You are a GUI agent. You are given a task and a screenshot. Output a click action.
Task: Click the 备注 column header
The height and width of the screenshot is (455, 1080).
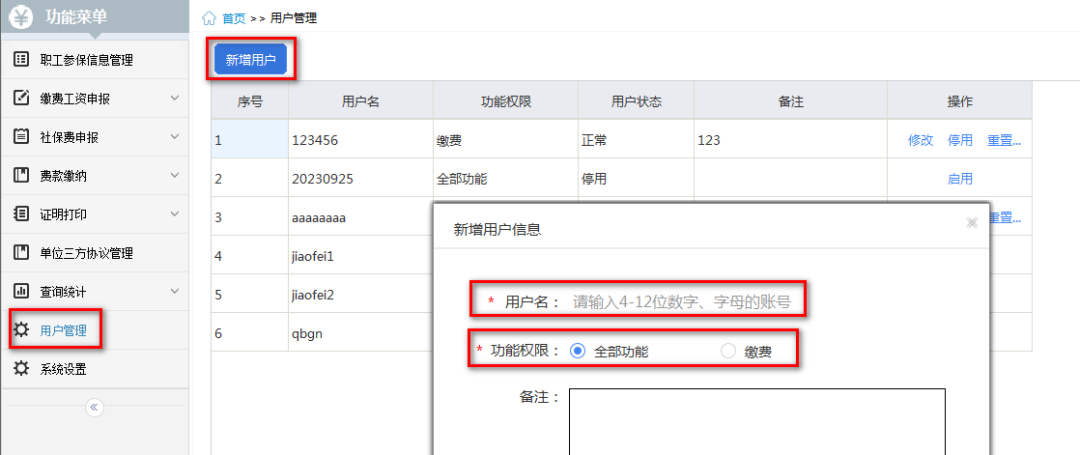pos(791,101)
